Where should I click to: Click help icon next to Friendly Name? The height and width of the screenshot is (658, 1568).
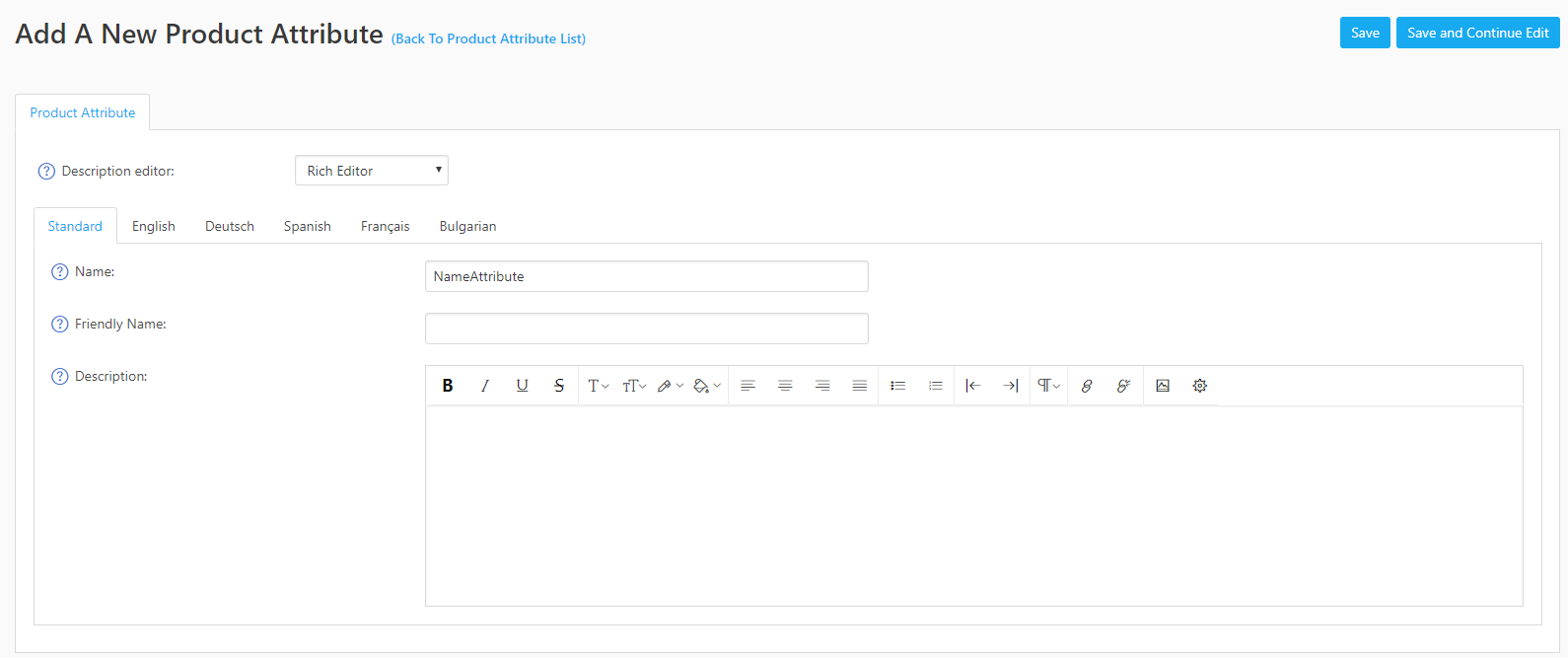[60, 325]
